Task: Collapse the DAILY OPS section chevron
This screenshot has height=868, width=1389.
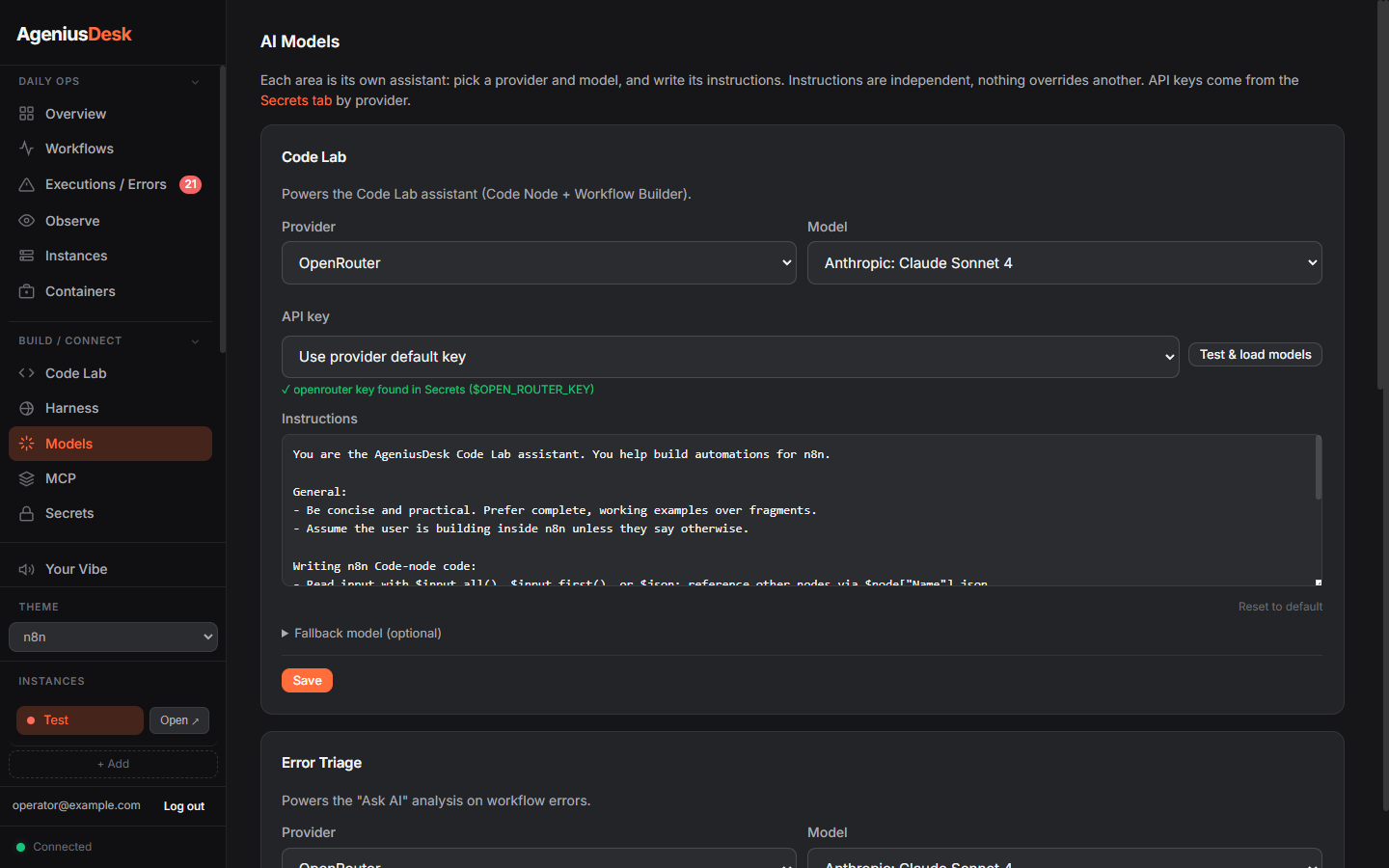Action: [195, 82]
